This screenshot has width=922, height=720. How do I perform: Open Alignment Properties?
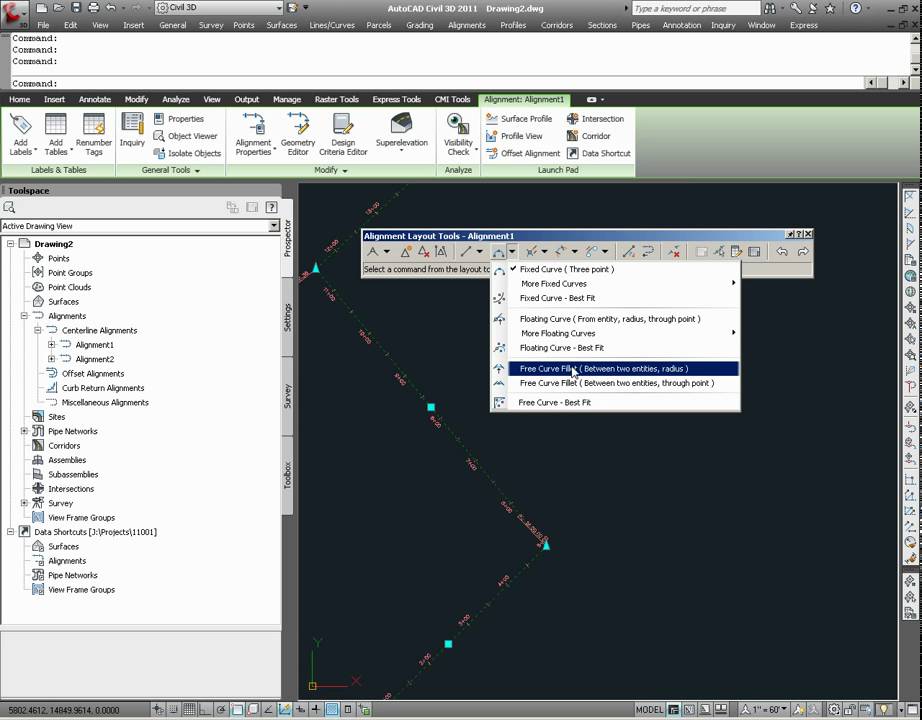[253, 134]
